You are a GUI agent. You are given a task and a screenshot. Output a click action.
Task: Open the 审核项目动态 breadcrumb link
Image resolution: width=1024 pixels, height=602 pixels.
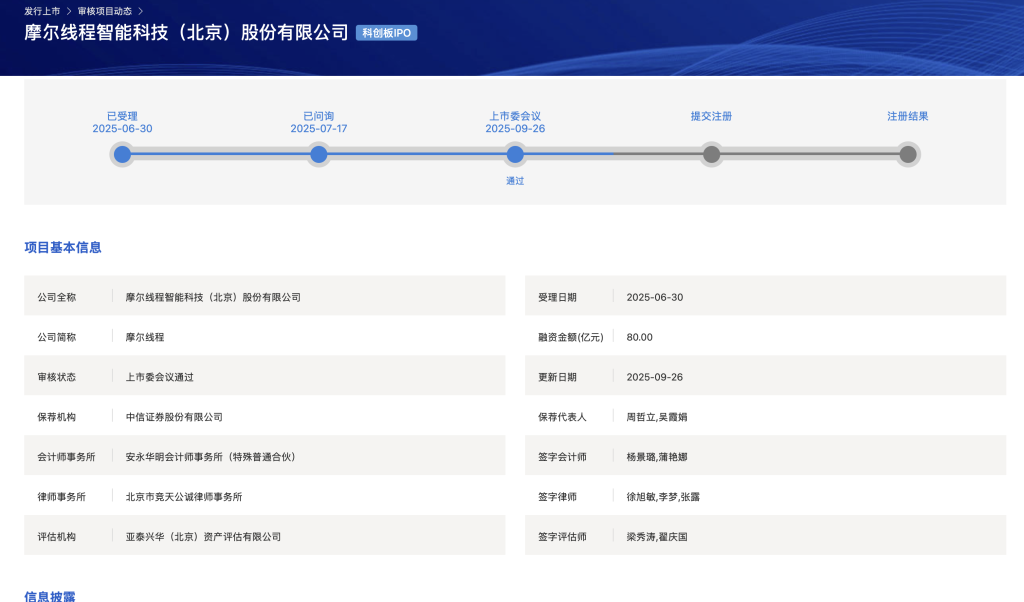tap(104, 11)
